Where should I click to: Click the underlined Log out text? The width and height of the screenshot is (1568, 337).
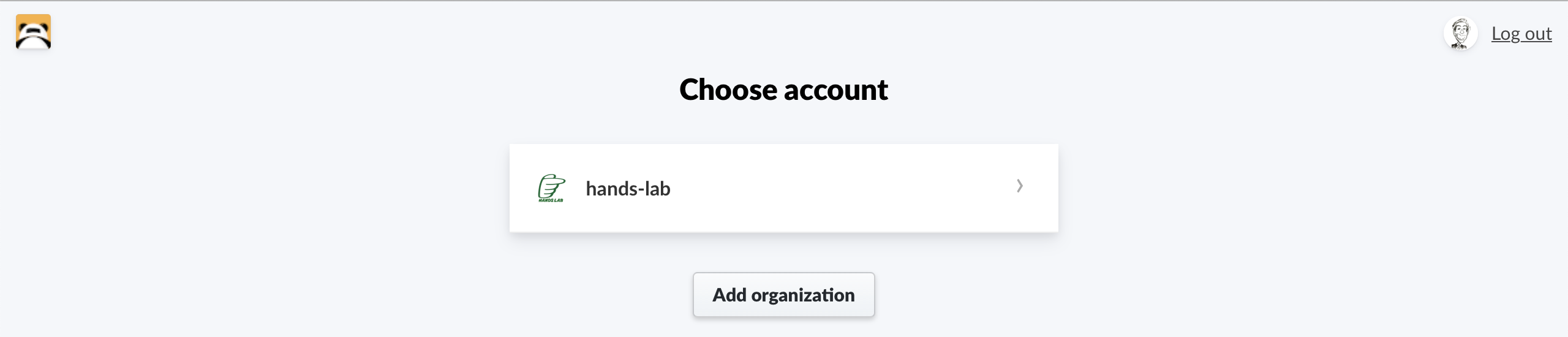pos(1521,33)
